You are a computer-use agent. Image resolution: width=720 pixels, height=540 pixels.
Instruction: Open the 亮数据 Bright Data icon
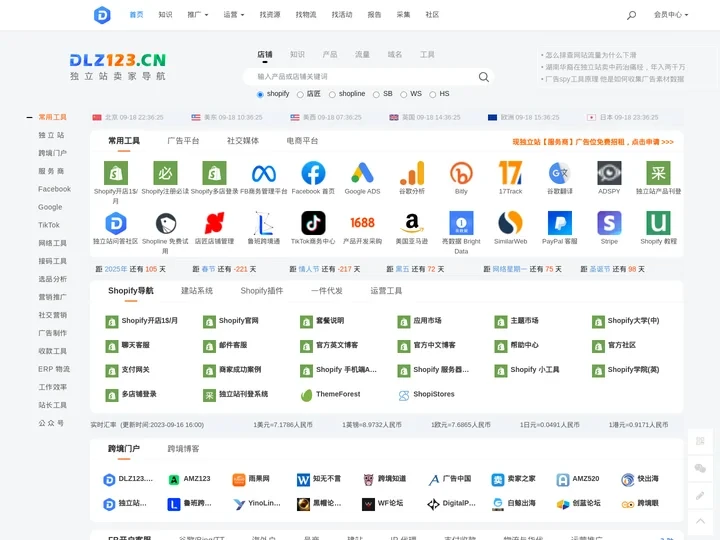(x=461, y=223)
